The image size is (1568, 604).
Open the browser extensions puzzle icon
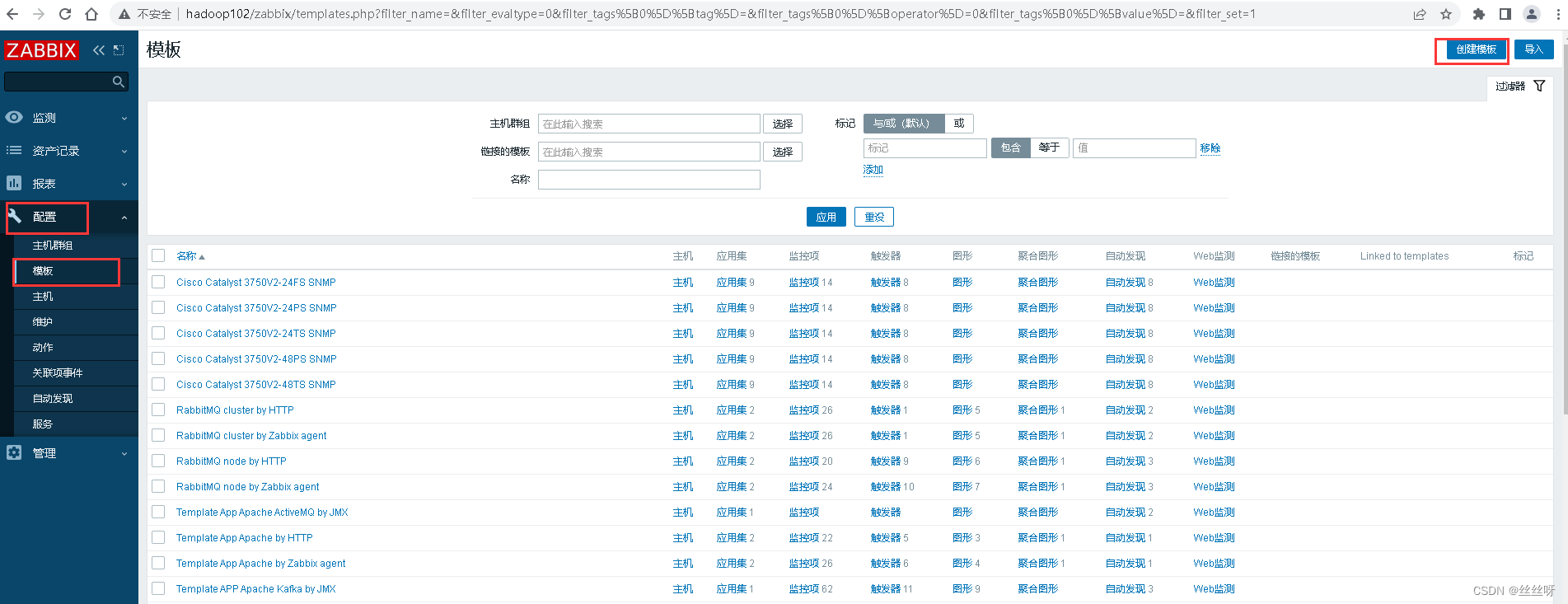1479,14
